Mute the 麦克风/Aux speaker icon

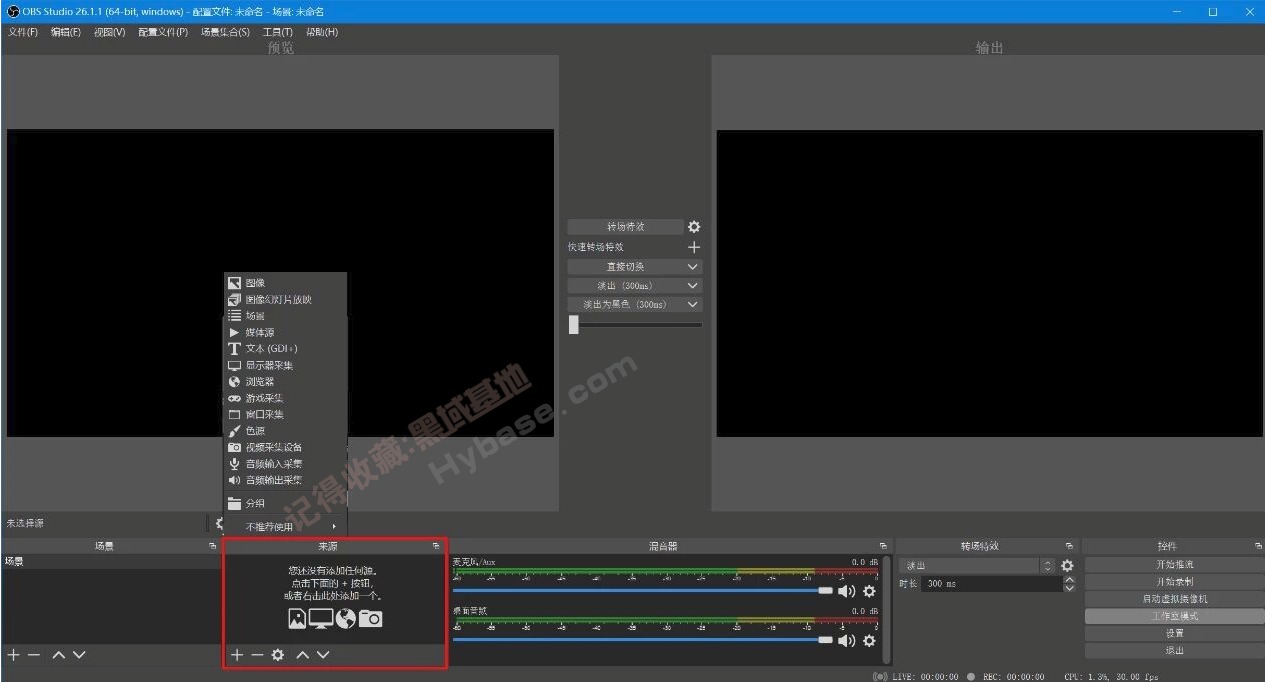point(846,591)
